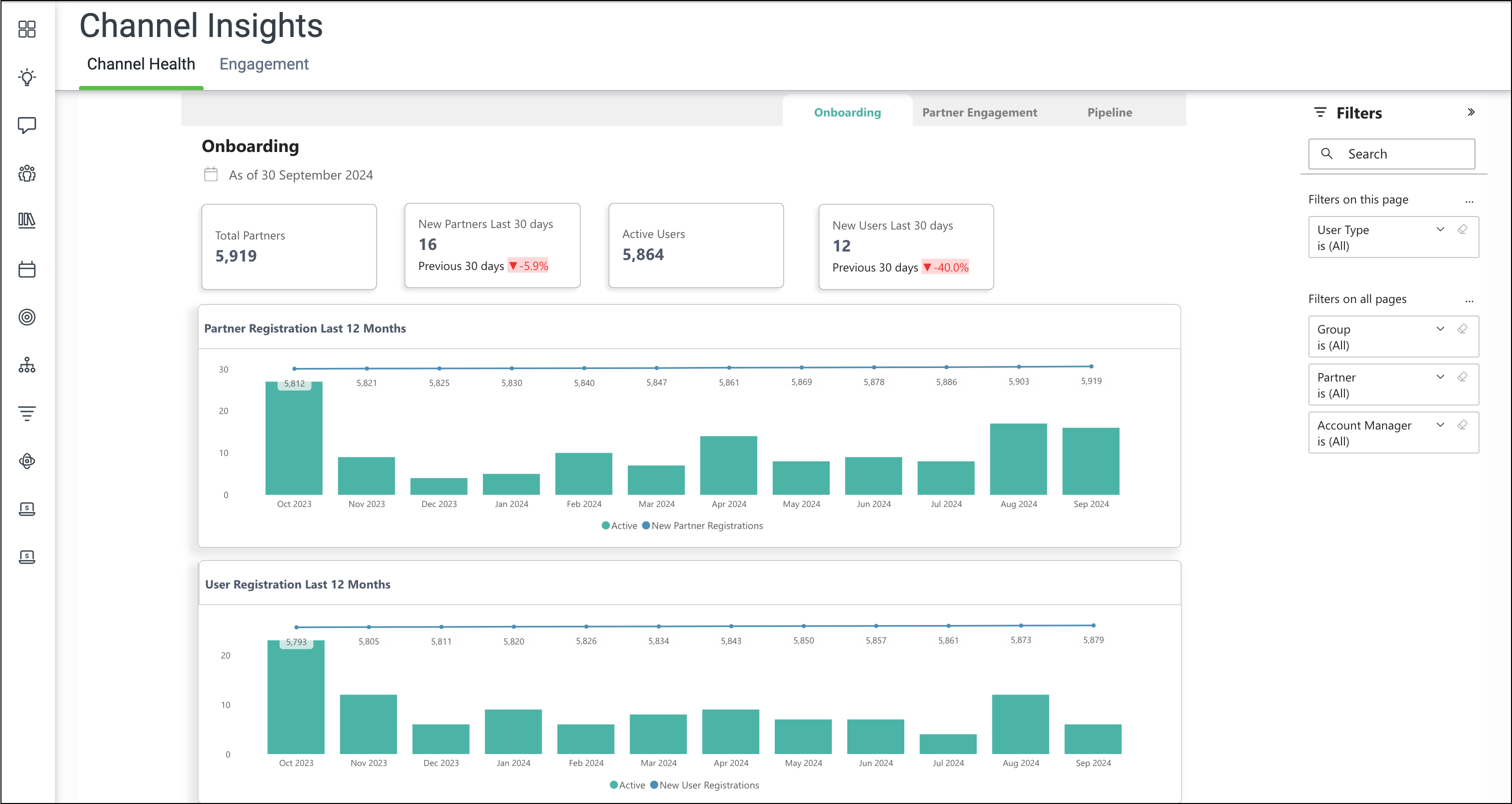Click the As of 30 September 2024 text
1512x804 pixels.
coord(301,175)
